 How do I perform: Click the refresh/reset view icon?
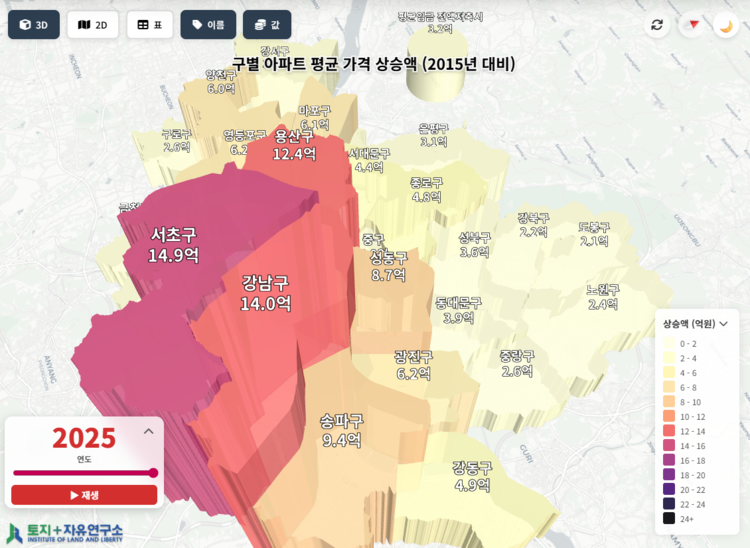[657, 25]
